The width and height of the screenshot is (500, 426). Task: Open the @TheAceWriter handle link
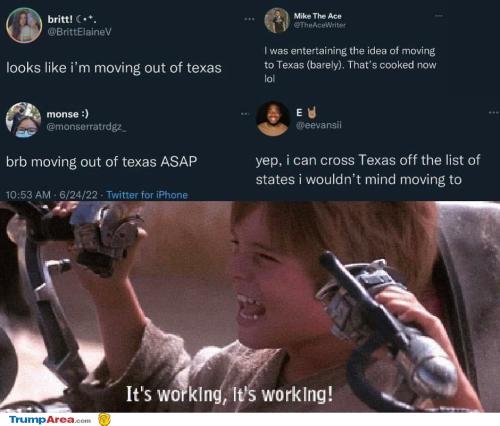coord(319,25)
